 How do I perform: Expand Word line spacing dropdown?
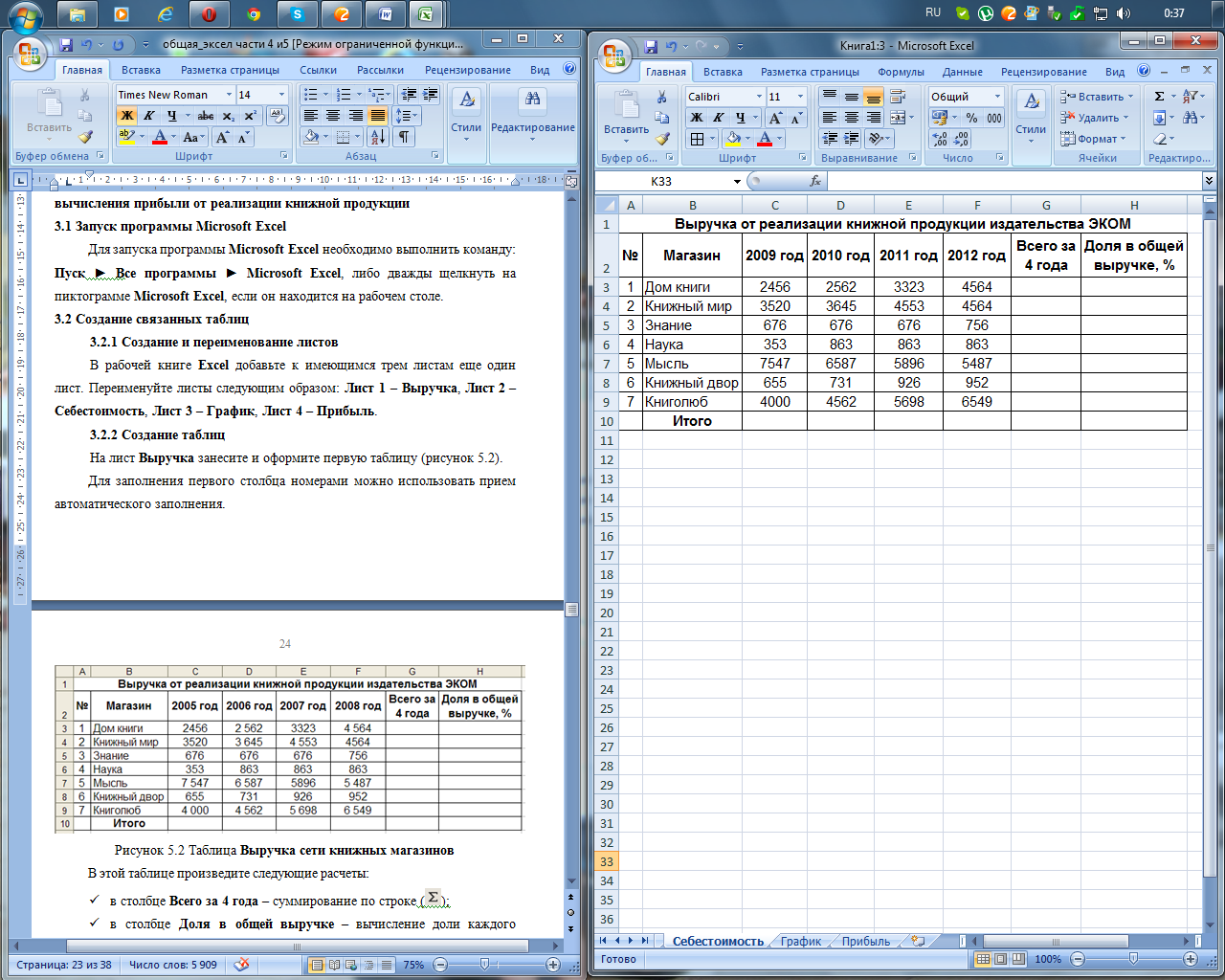pyautogui.click(x=414, y=116)
